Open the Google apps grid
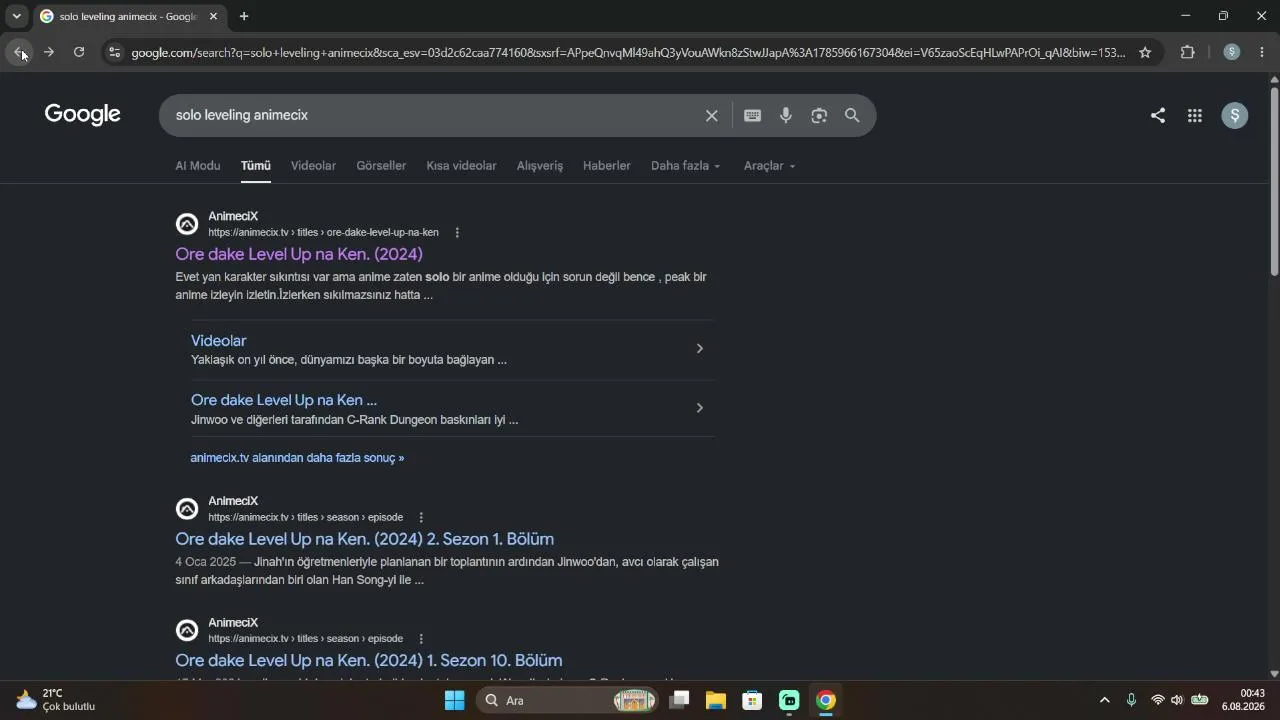 click(1195, 116)
